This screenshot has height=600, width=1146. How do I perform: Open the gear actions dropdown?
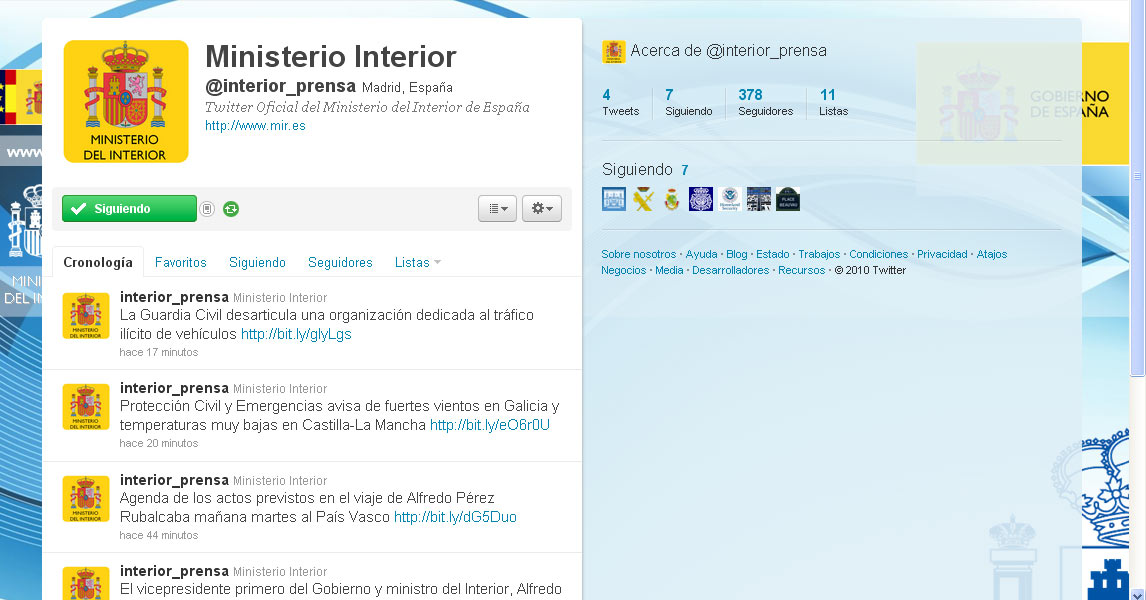tap(541, 208)
